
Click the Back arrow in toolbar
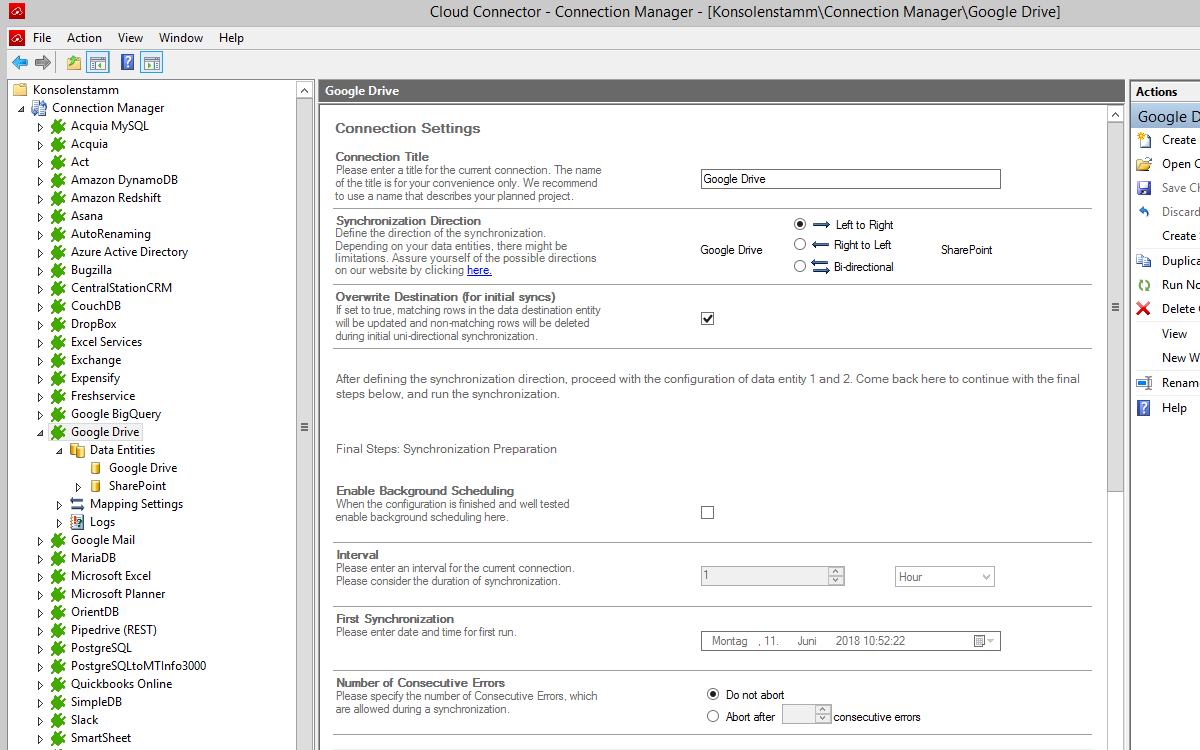20,63
